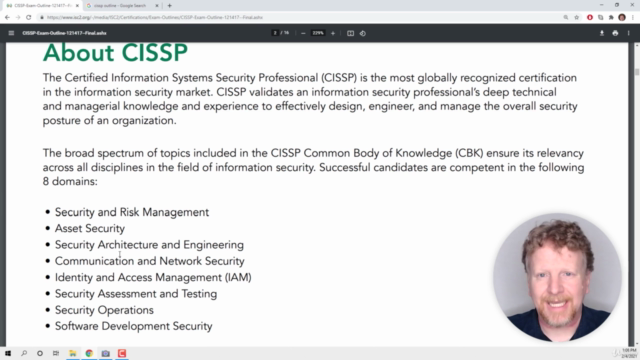
Task: Click the presenter webcam thumbnail
Action: (557, 278)
